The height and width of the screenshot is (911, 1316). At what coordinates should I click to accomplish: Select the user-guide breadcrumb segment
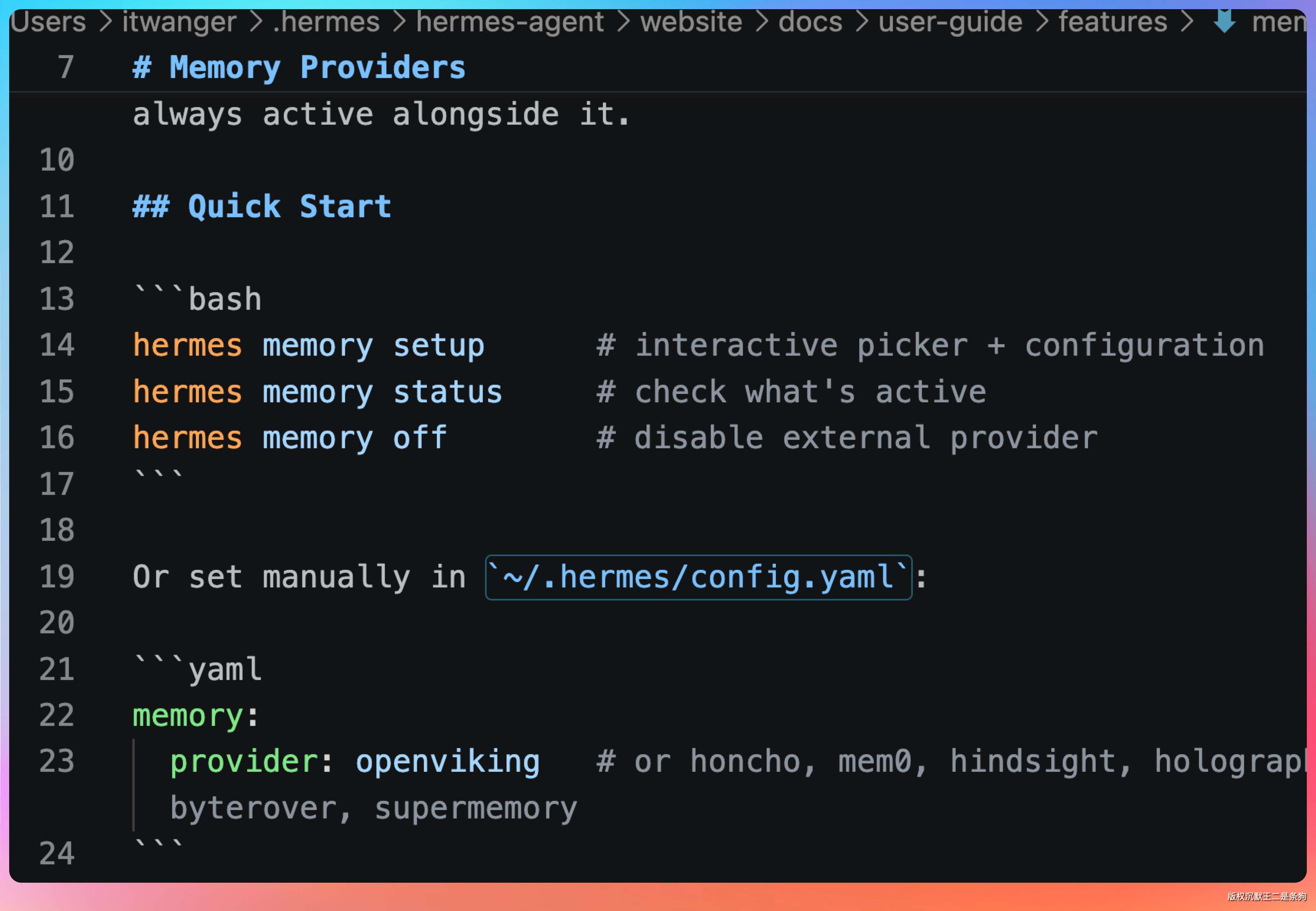click(950, 22)
